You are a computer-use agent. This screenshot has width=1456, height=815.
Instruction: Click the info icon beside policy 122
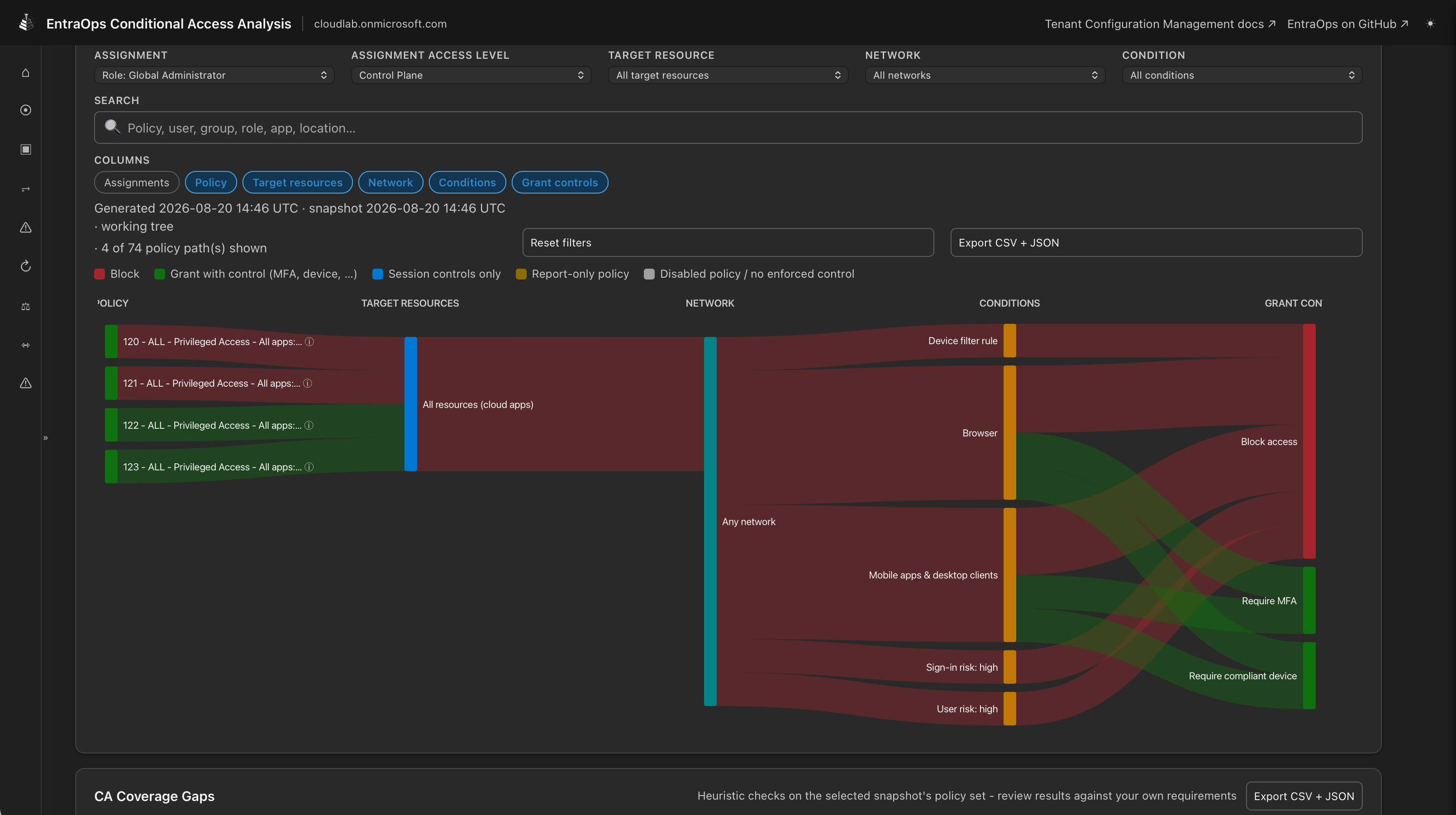(x=309, y=425)
